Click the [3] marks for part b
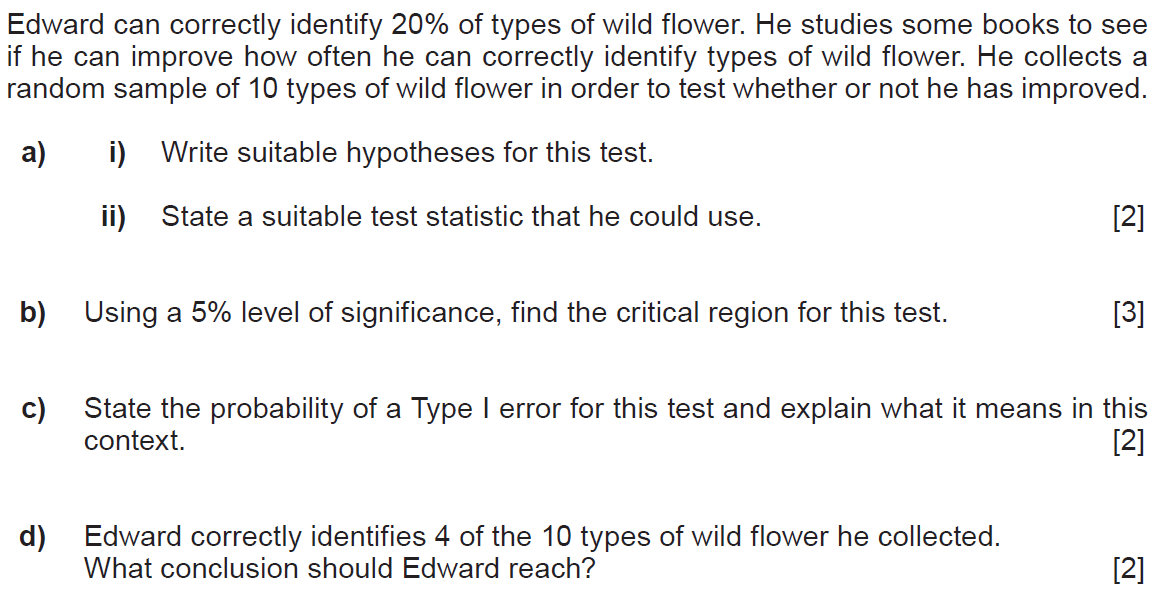 [x=1128, y=313]
